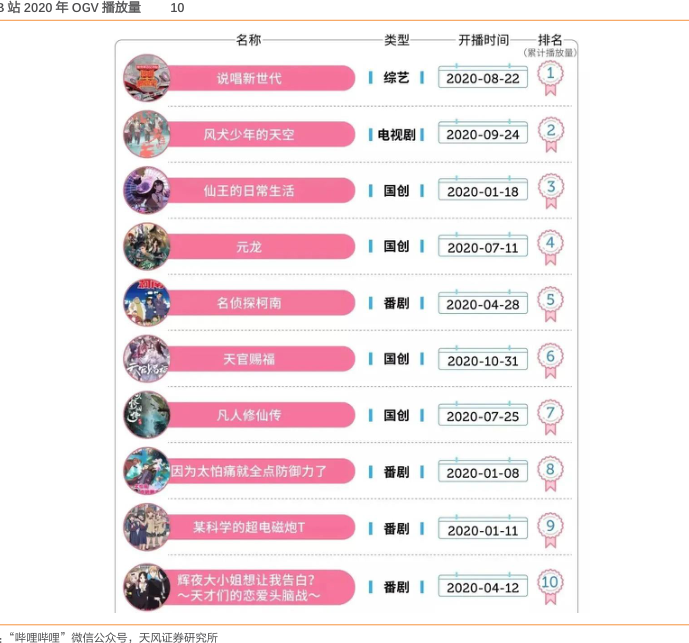
Task: Click the 电视剧 type label
Action: point(396,134)
